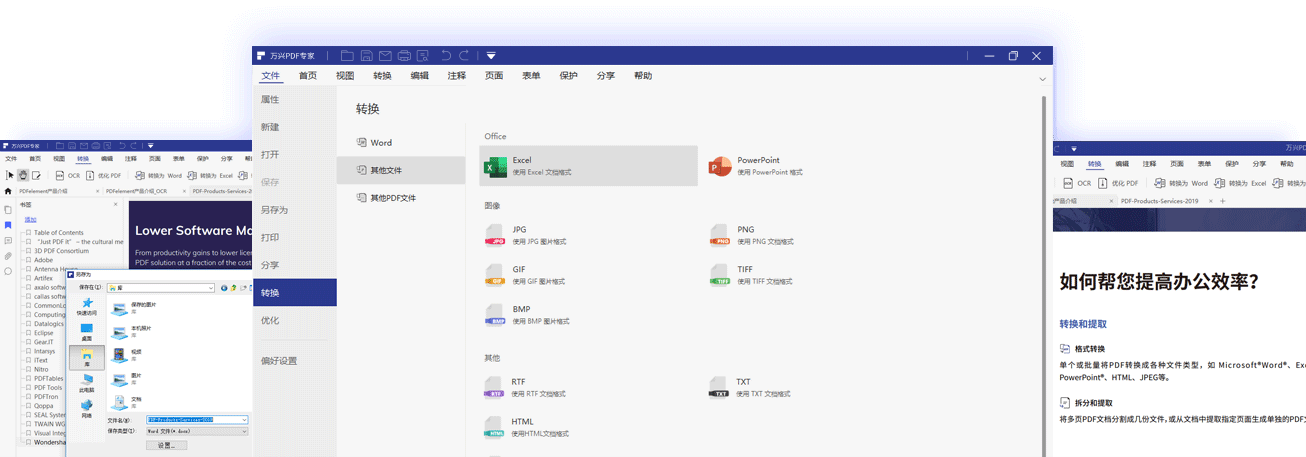
Task: Toggle Qoppa bookmark checkbox
Action: pos(29,406)
